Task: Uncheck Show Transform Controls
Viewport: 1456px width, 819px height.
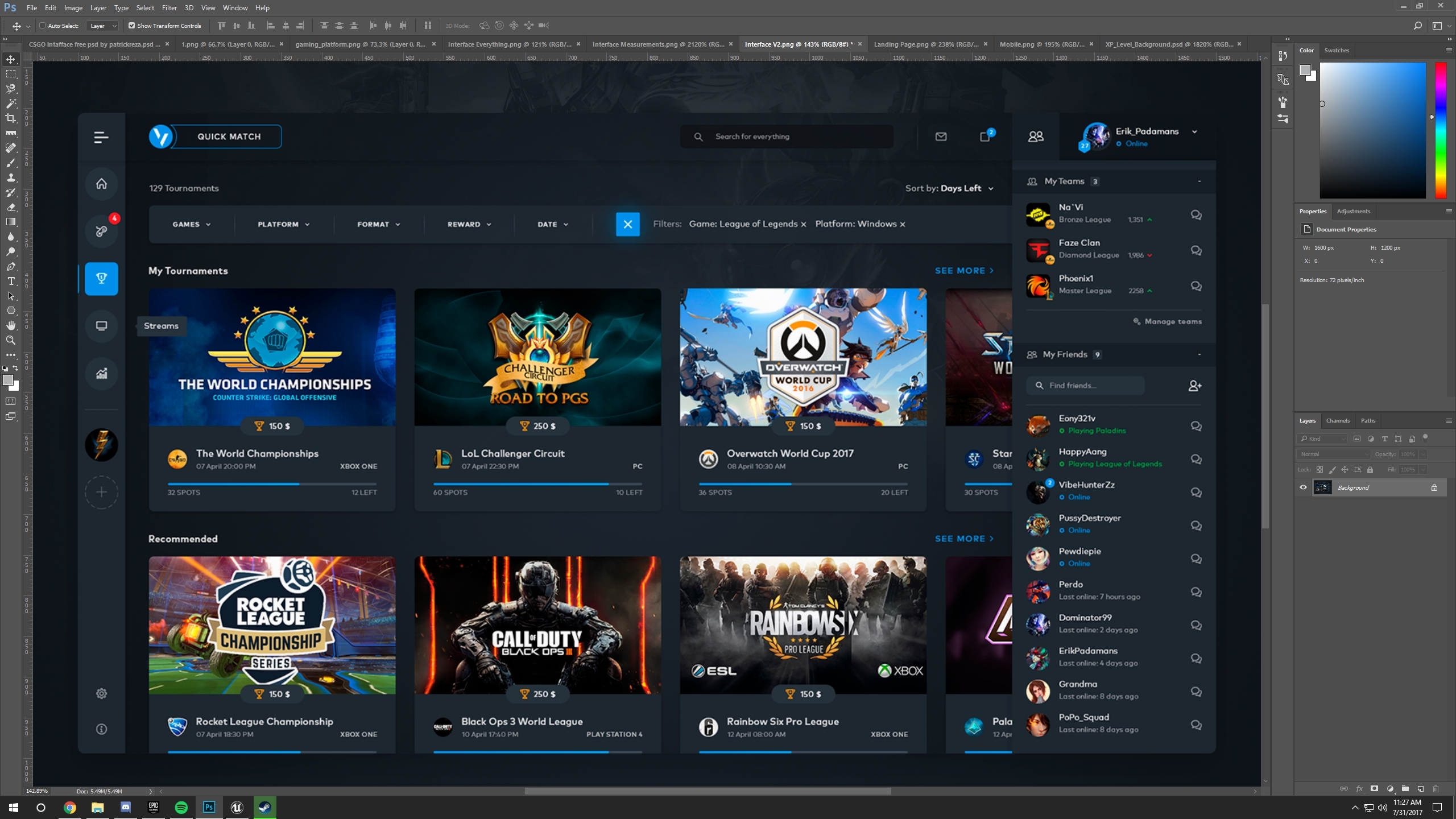Action: 132,26
